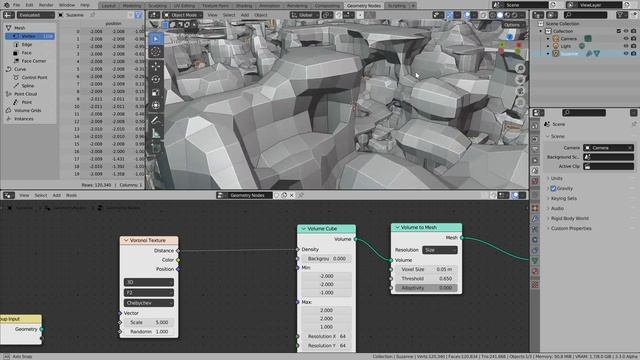Expand the Rigid Body World panel
640x360 pixels.
[569, 218]
